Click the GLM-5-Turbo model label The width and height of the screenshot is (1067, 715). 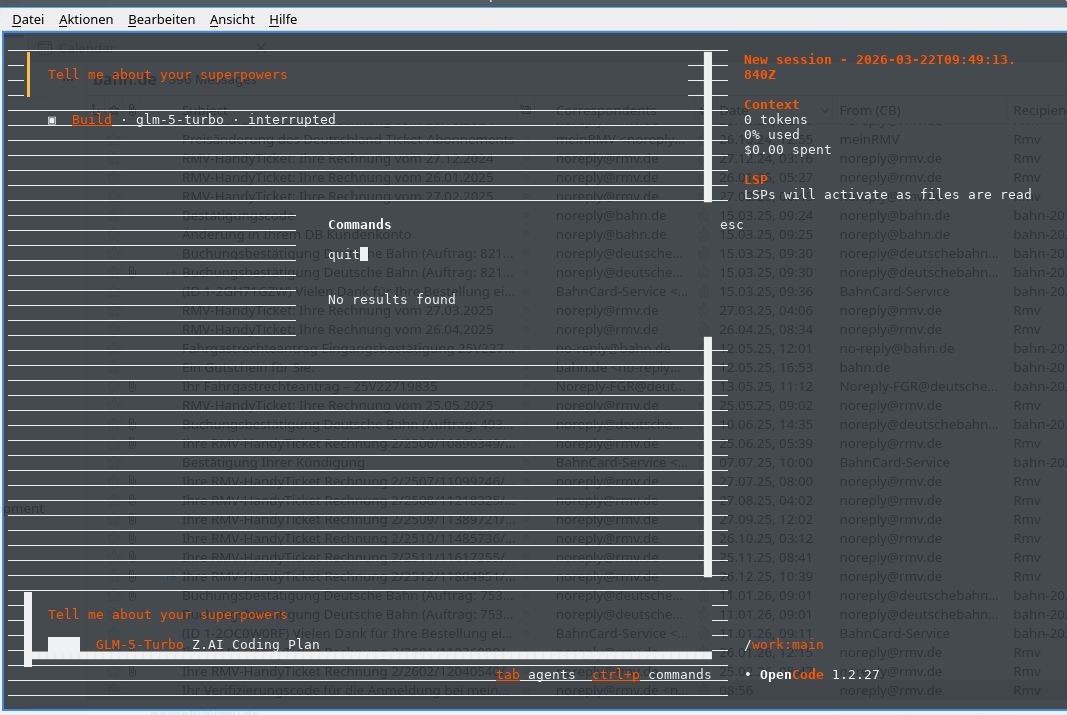[140, 644]
